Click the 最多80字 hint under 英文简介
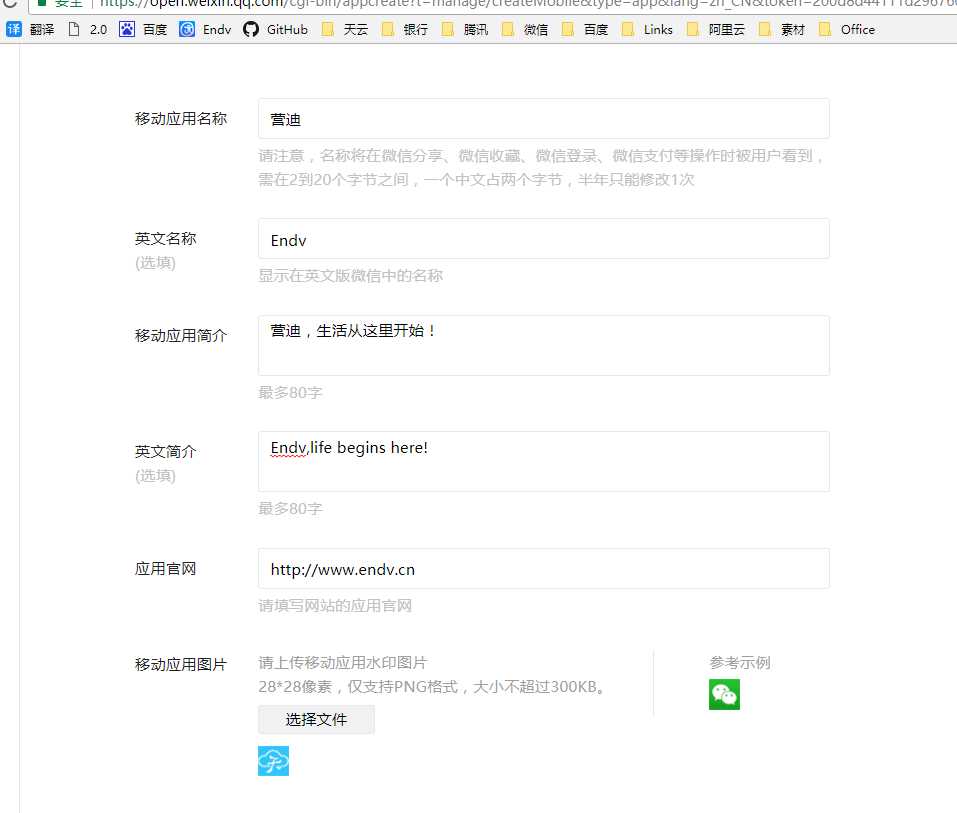The height and width of the screenshot is (813, 957). coord(290,508)
